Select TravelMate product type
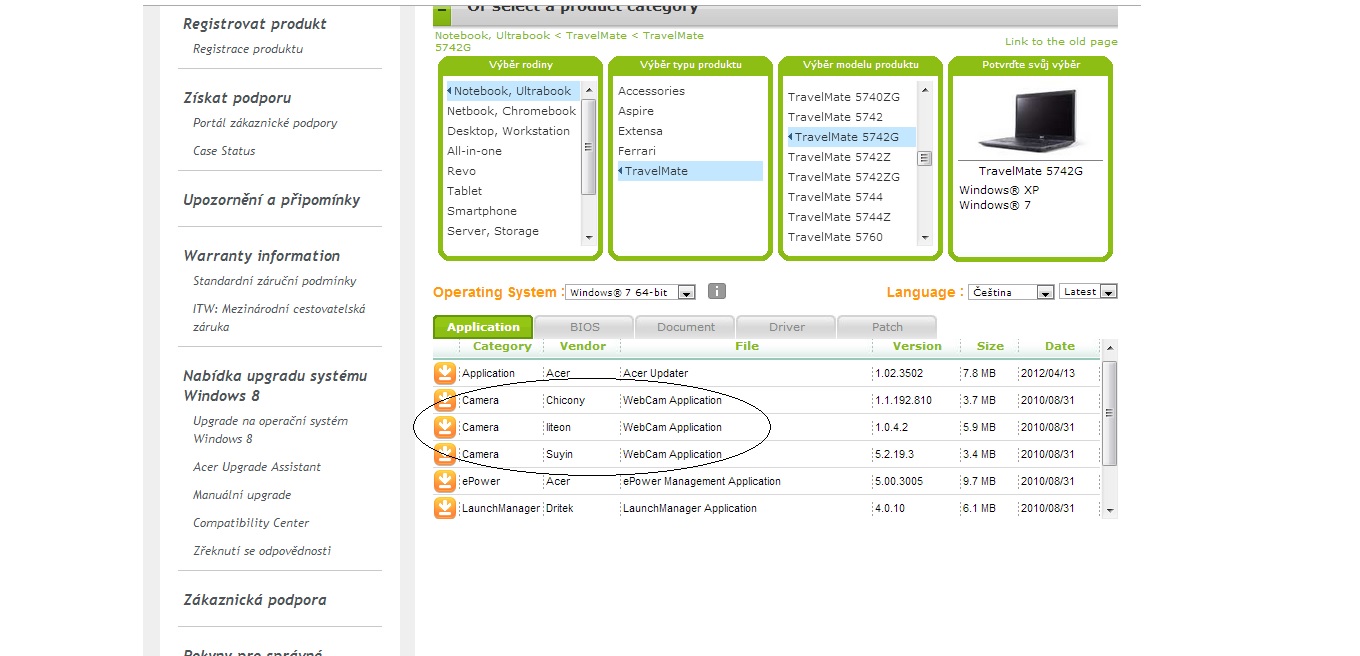 point(689,171)
